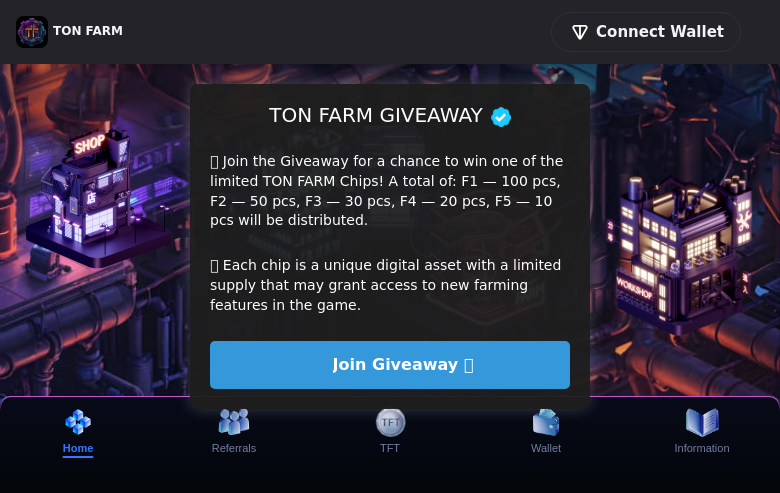Image resolution: width=780 pixels, height=493 pixels.
Task: Open the Wallet icon in the bottom bar
Action: tap(546, 422)
